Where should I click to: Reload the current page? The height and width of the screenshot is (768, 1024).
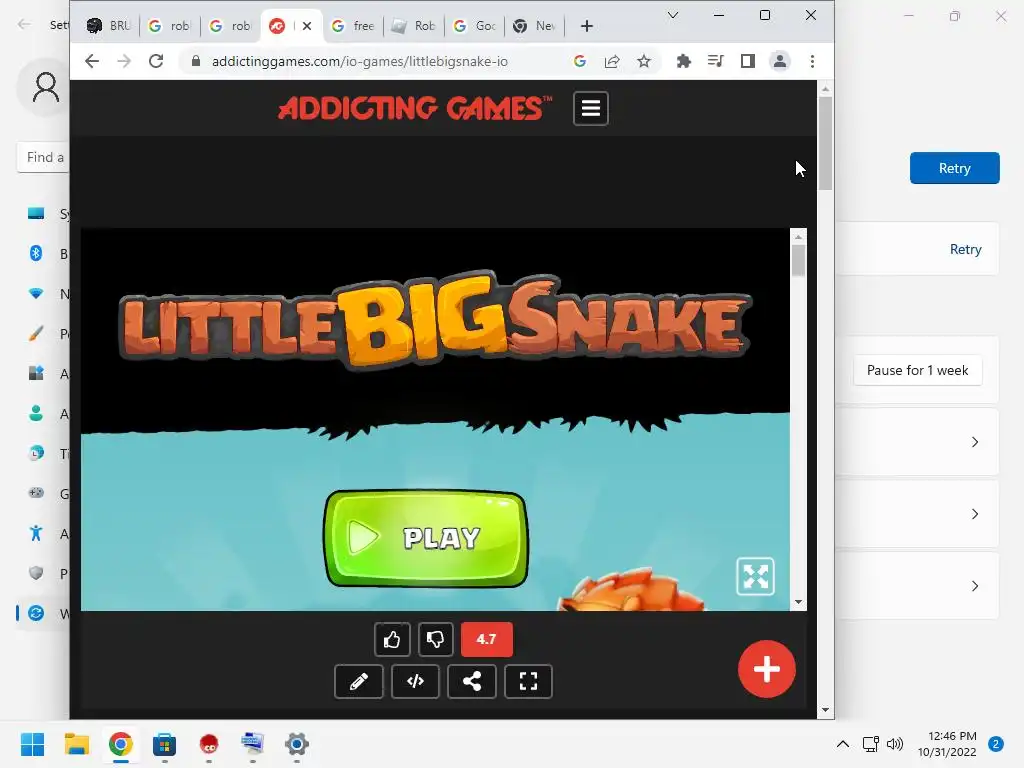pyautogui.click(x=155, y=61)
